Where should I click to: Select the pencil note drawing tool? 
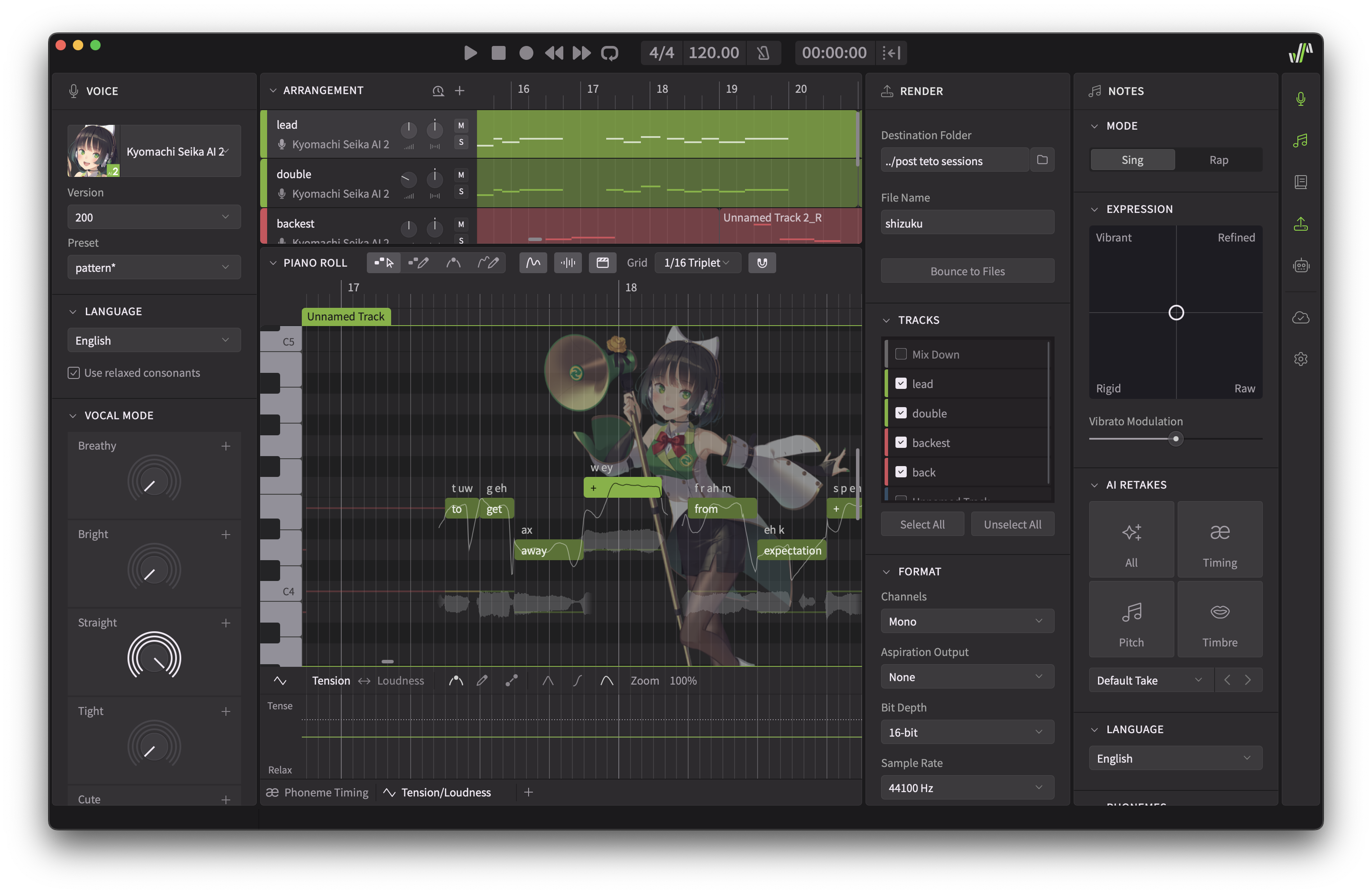(x=418, y=263)
